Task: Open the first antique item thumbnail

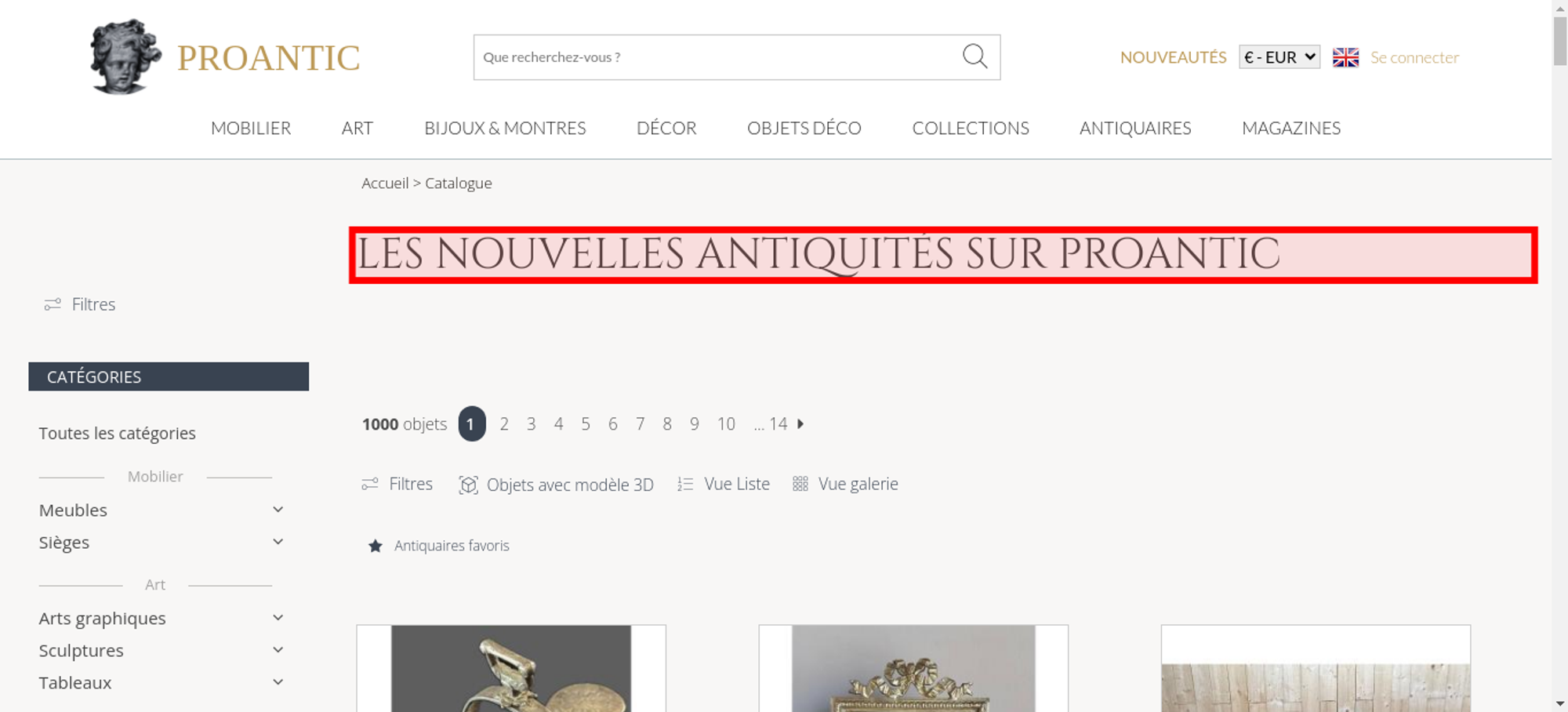Action: 511,668
